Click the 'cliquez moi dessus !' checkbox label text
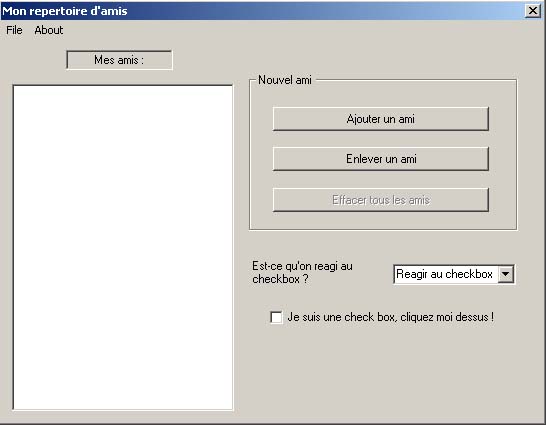 point(447,317)
